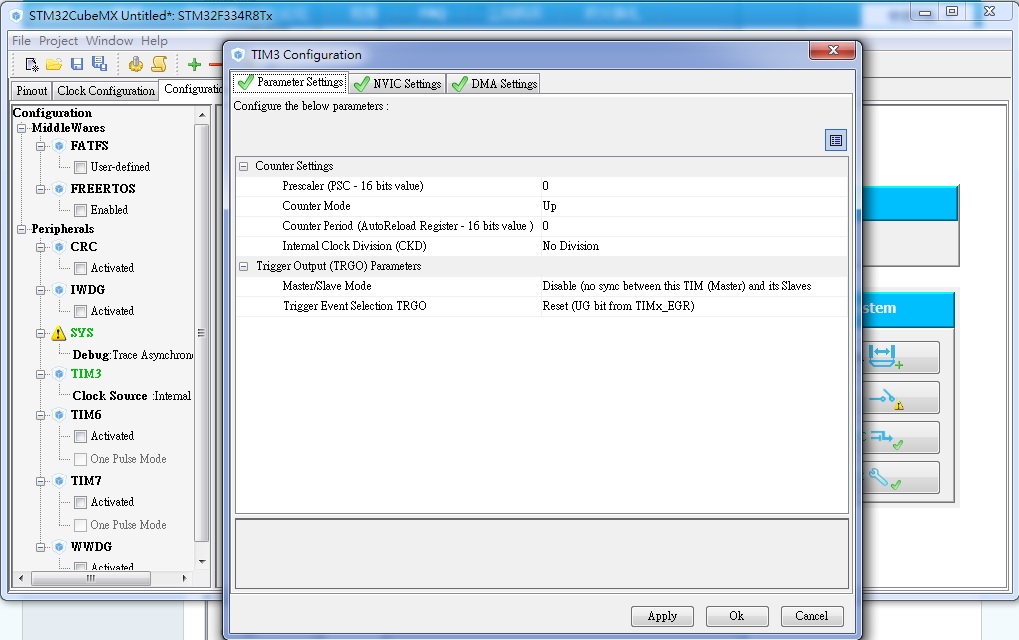Open the Help menu
Viewport: 1019px width, 640px height.
[154, 40]
